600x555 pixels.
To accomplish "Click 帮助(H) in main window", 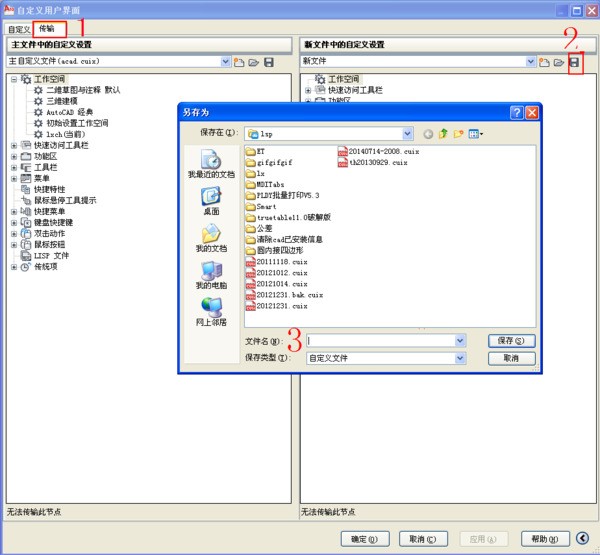I will [545, 539].
